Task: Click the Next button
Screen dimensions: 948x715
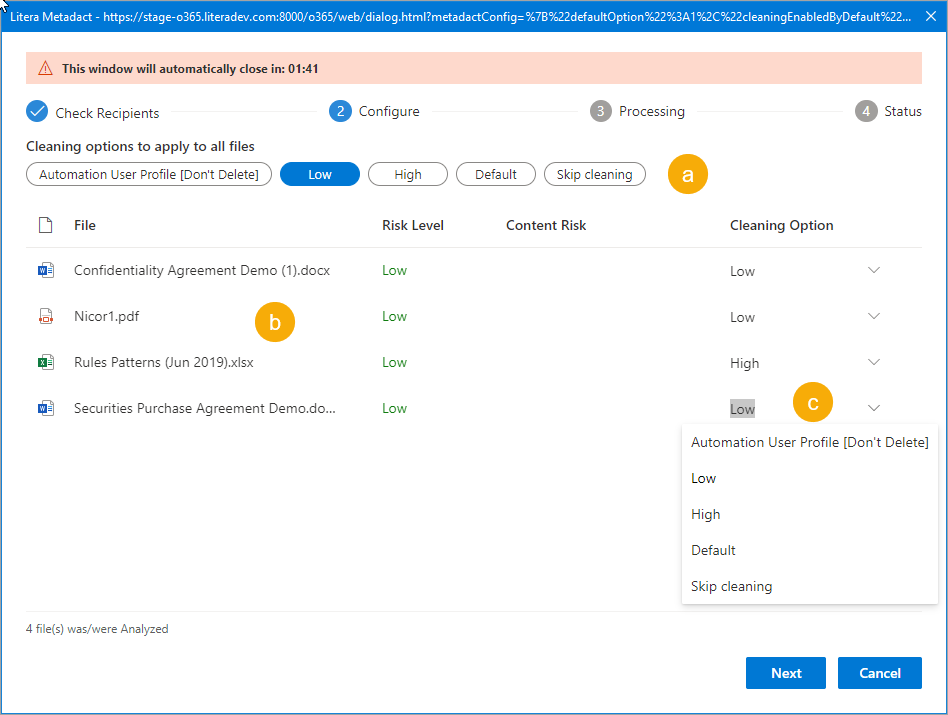Action: (x=786, y=673)
